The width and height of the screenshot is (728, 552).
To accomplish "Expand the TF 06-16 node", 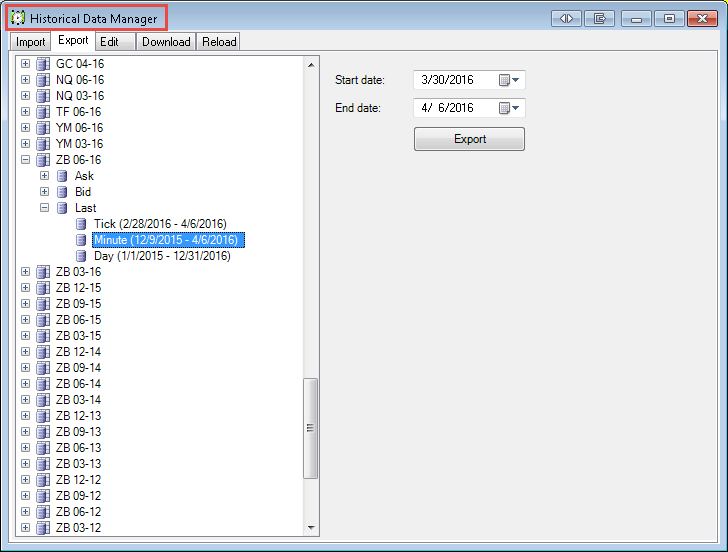I will [26, 112].
